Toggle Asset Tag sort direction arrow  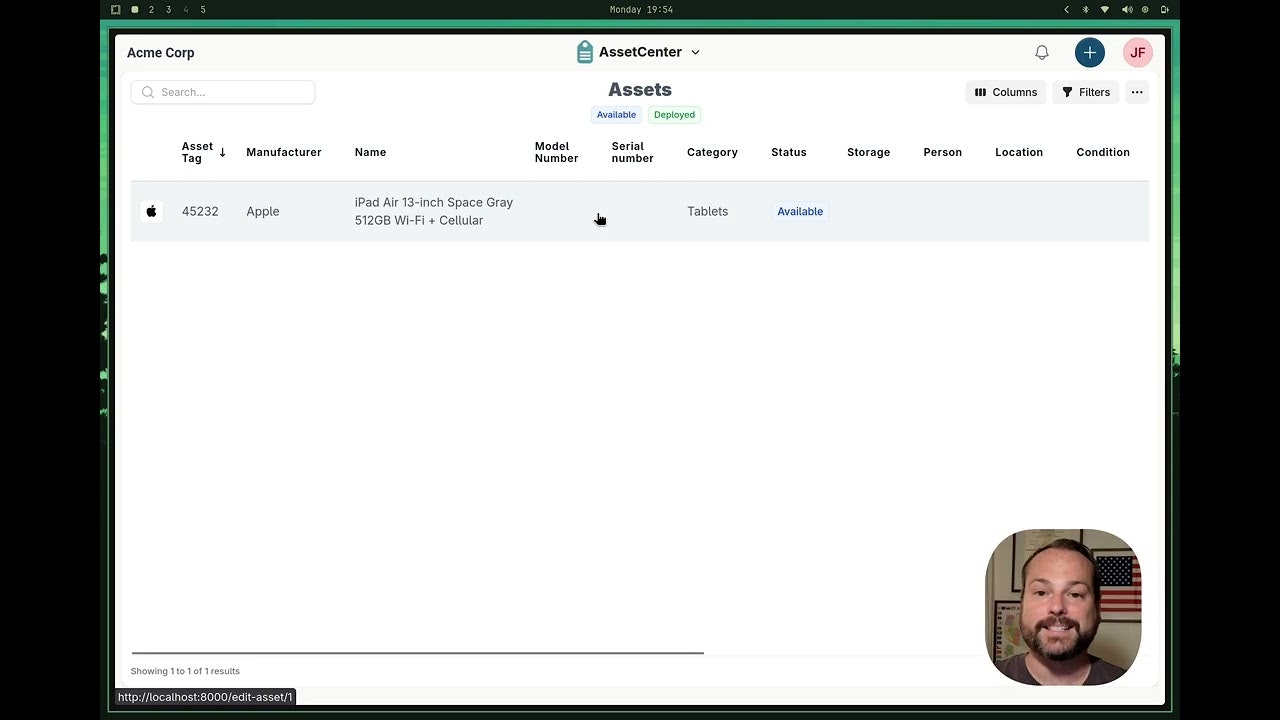coord(220,152)
